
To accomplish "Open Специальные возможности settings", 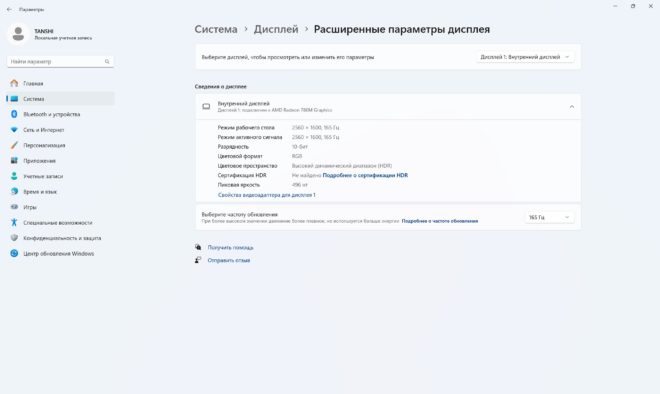I will tap(61, 222).
